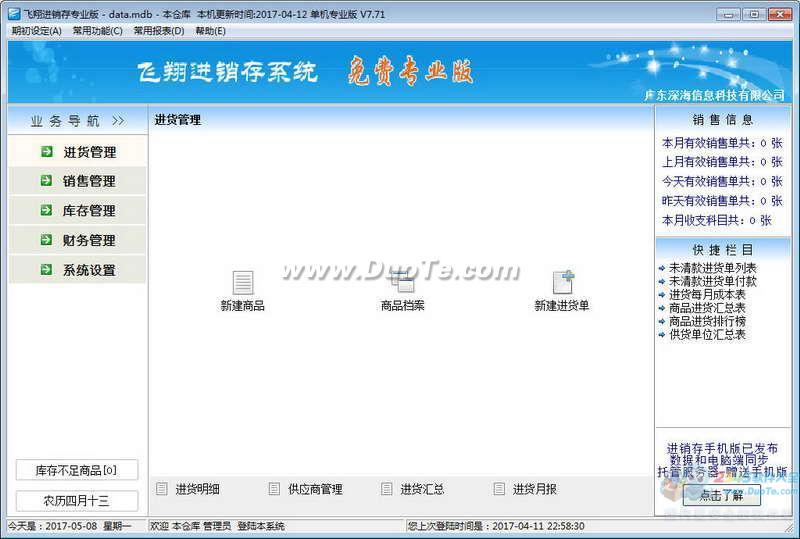
Task: Open the 常用功能(C) menu
Action: click(97, 31)
